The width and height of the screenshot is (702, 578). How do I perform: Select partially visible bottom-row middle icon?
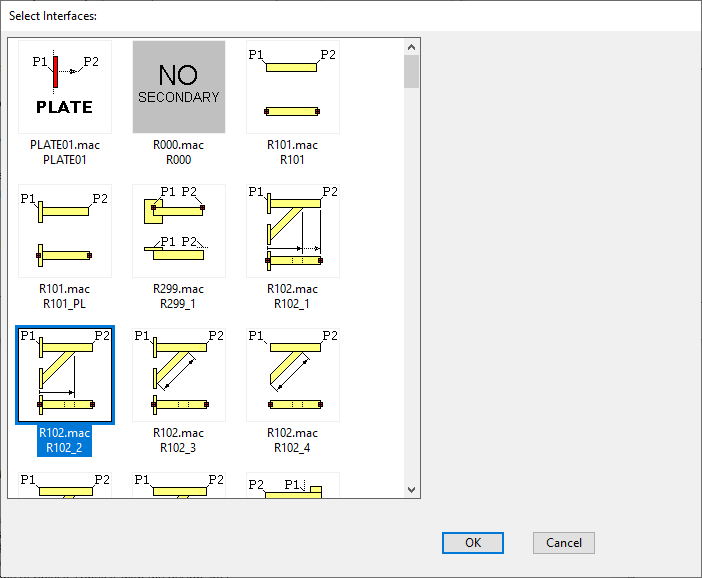[x=178, y=485]
